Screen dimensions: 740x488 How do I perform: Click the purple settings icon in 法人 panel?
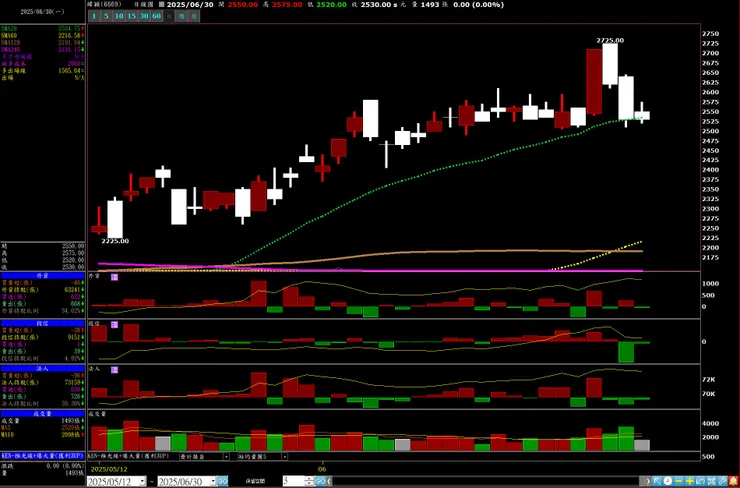coord(114,370)
